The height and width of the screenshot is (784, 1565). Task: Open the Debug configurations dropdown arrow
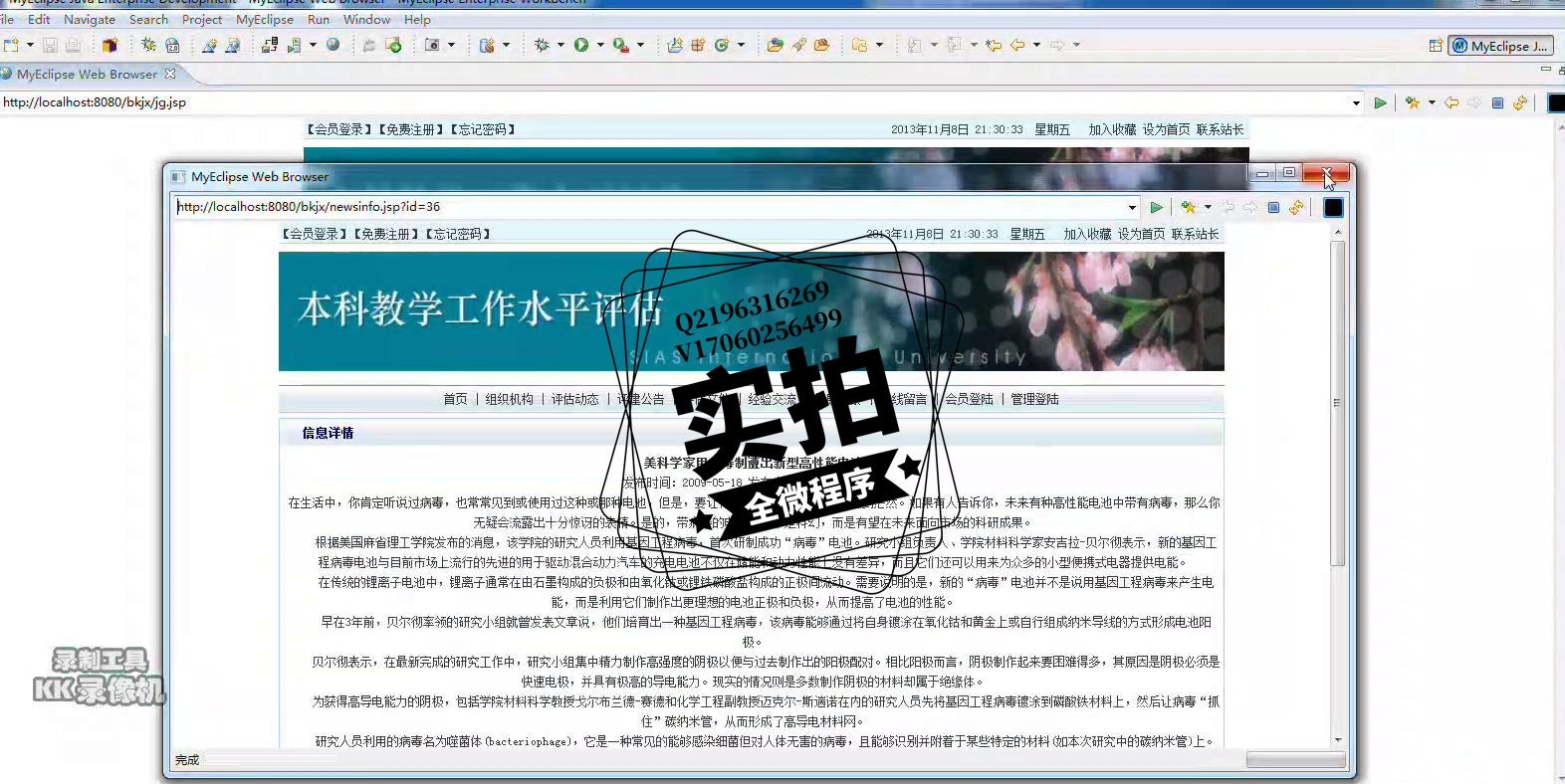coord(560,45)
